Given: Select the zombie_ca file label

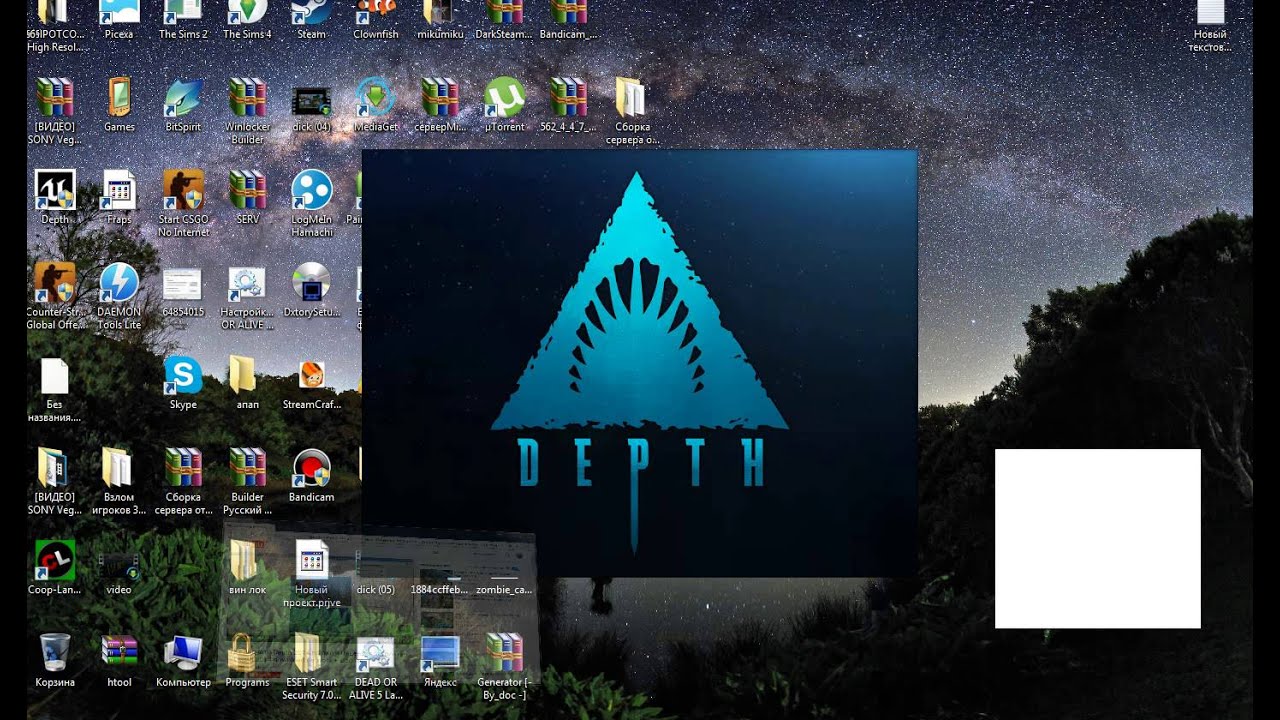Looking at the screenshot, I should click(x=504, y=590).
